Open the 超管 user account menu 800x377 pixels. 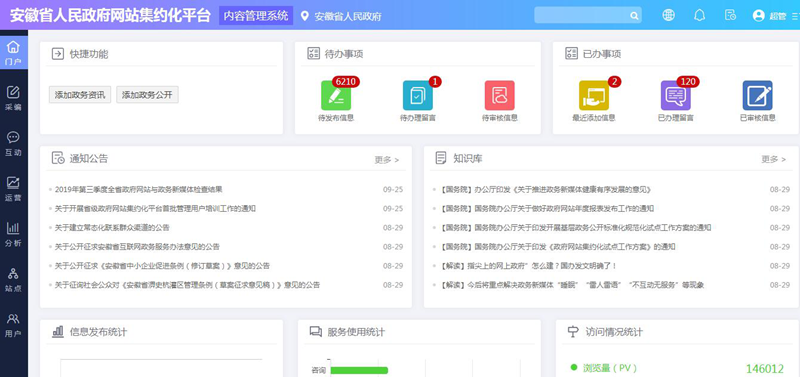[769, 15]
